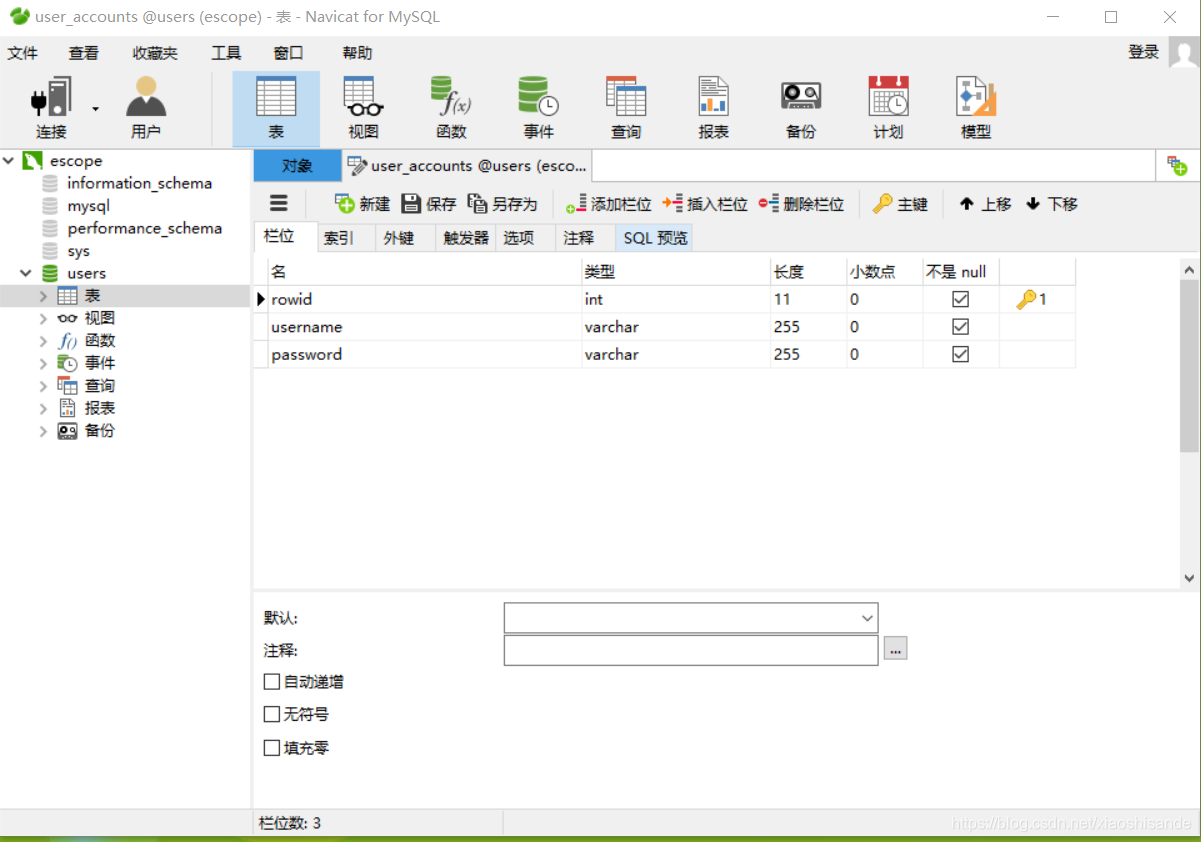Uncheck 不是 null for the password field

[960, 354]
